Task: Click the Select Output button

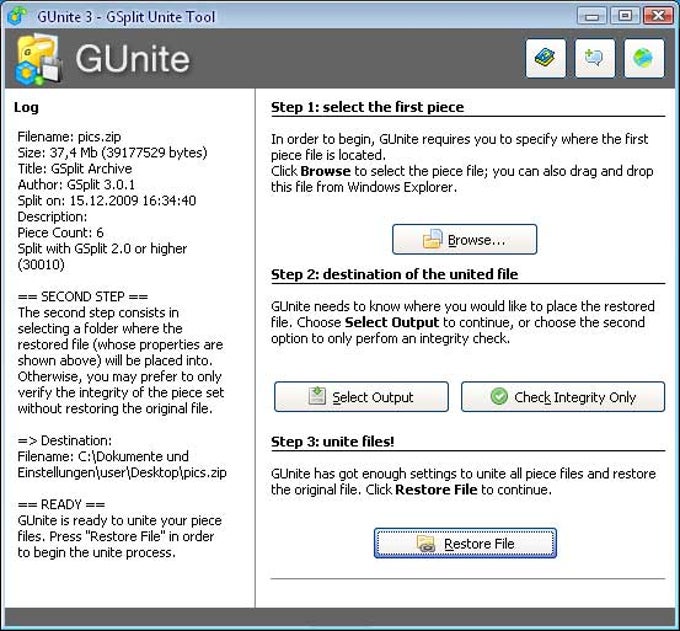Action: (x=361, y=397)
